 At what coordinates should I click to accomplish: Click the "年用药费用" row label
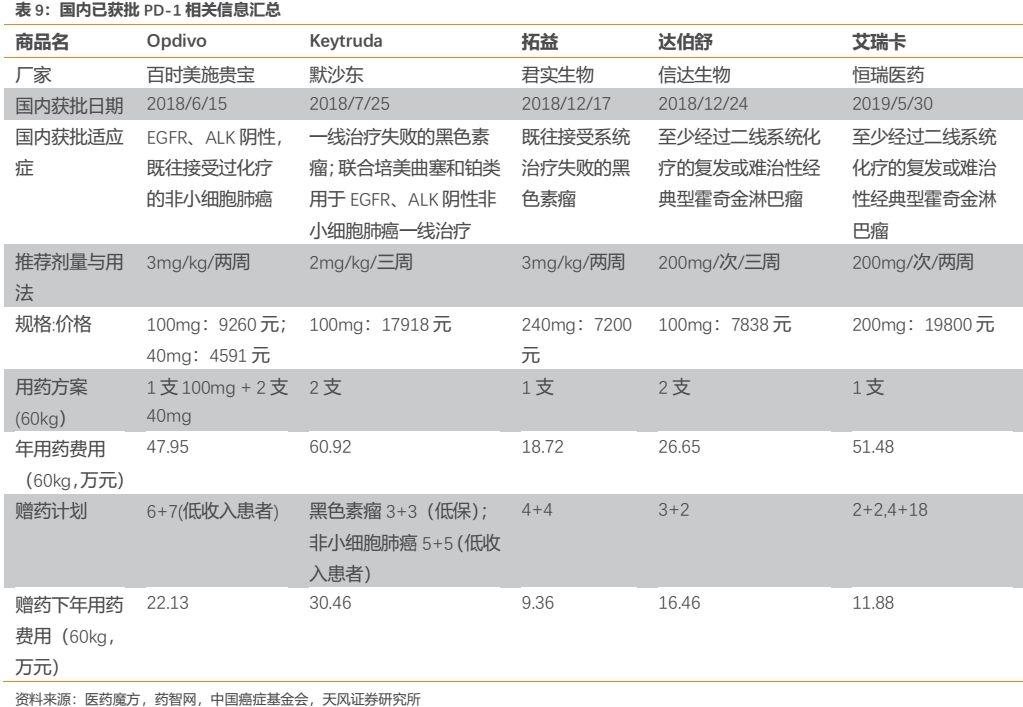tap(69, 464)
